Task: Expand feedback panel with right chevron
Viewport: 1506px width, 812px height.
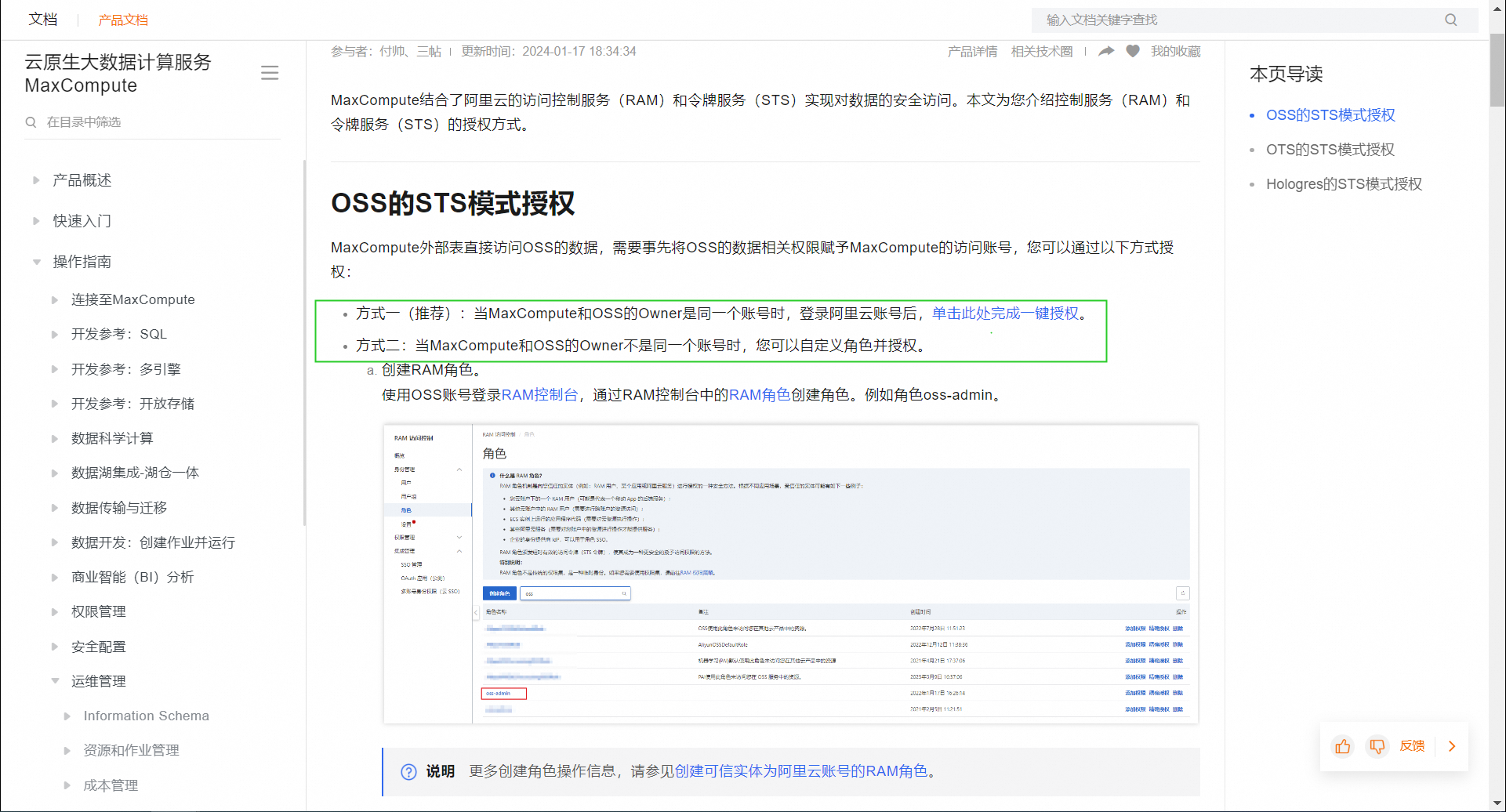Action: pyautogui.click(x=1452, y=746)
